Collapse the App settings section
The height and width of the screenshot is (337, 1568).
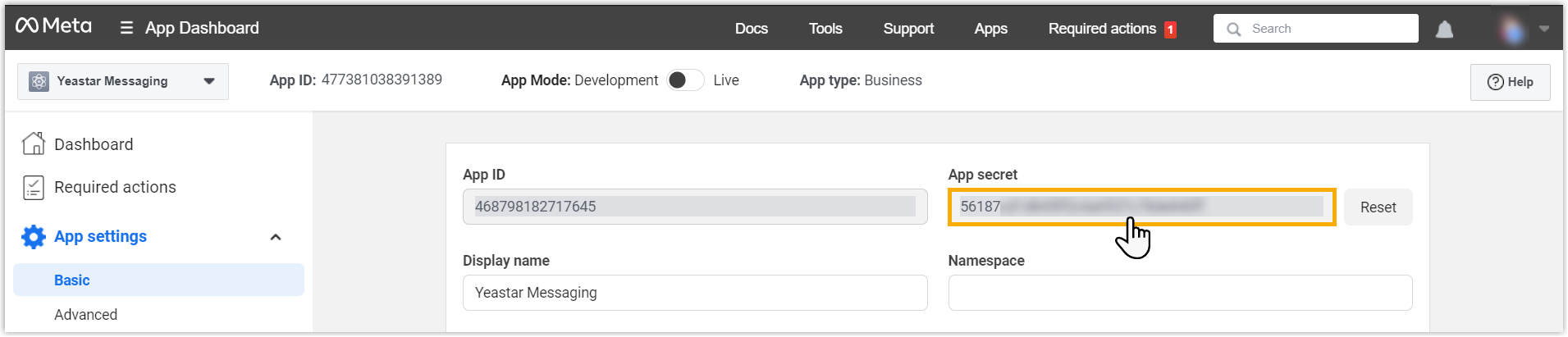(x=276, y=237)
